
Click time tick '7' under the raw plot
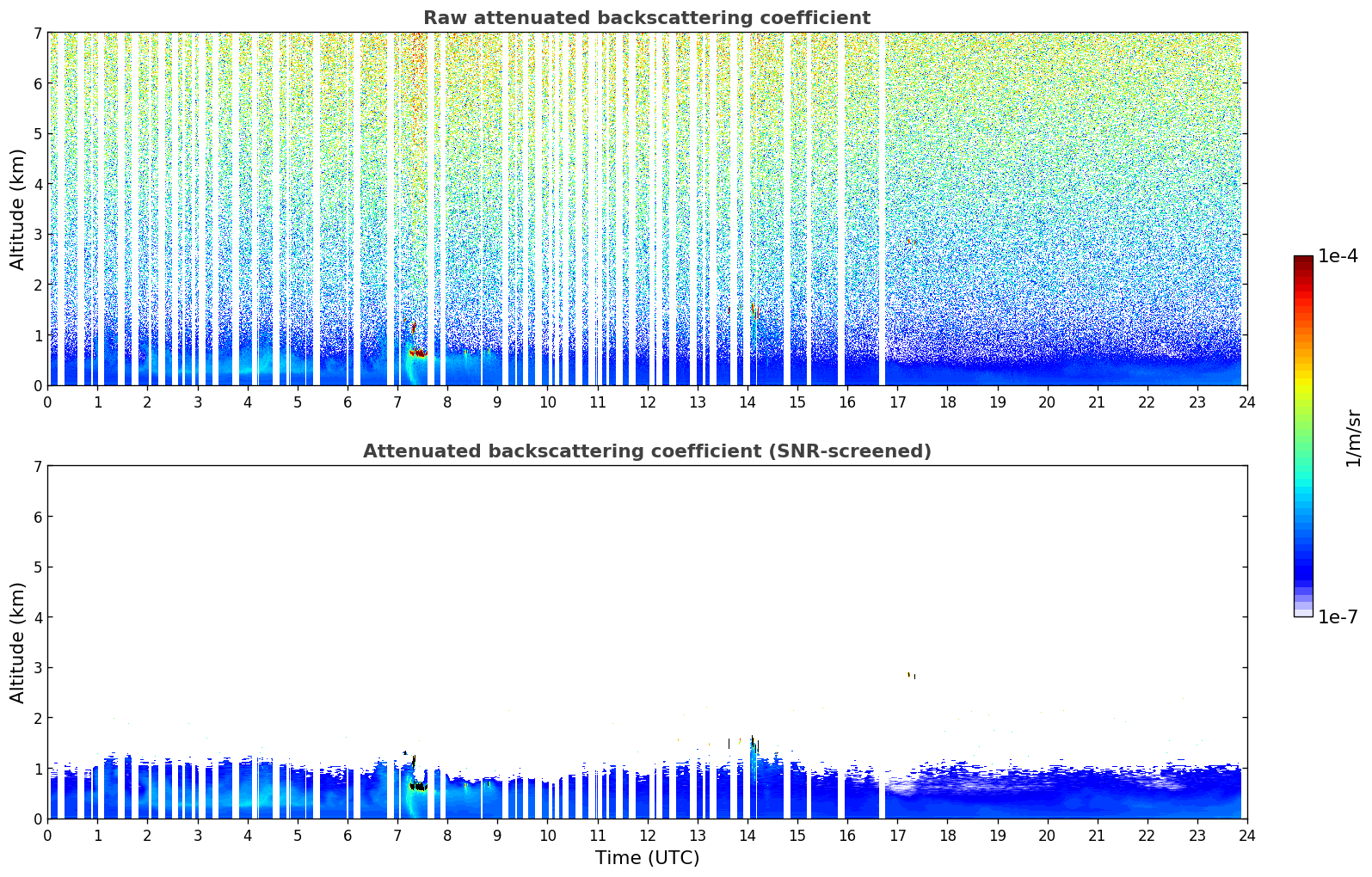[397, 402]
